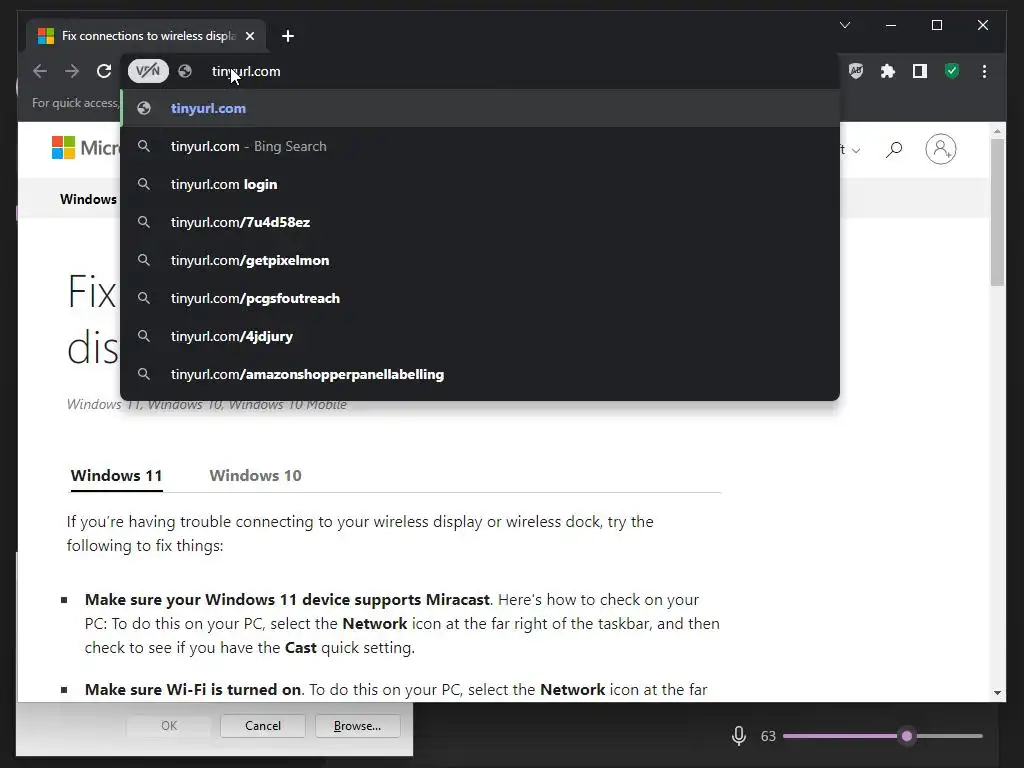Click Cancel in the background dialog
The height and width of the screenshot is (768, 1024).
263,726
